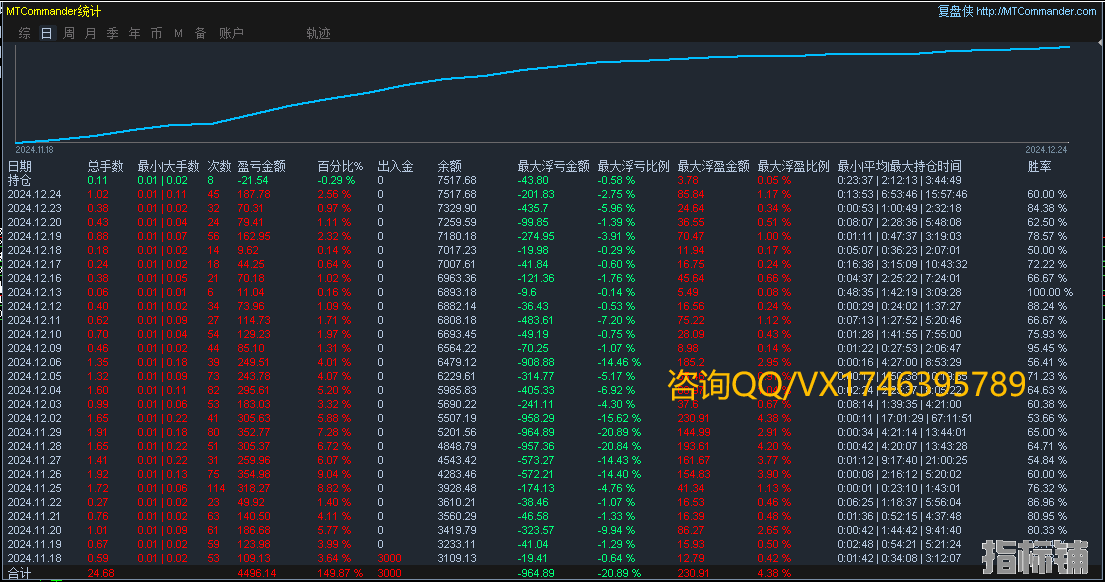This screenshot has height=582, width=1105.
Task: Switch to the 账户 account tab
Action: tap(231, 33)
